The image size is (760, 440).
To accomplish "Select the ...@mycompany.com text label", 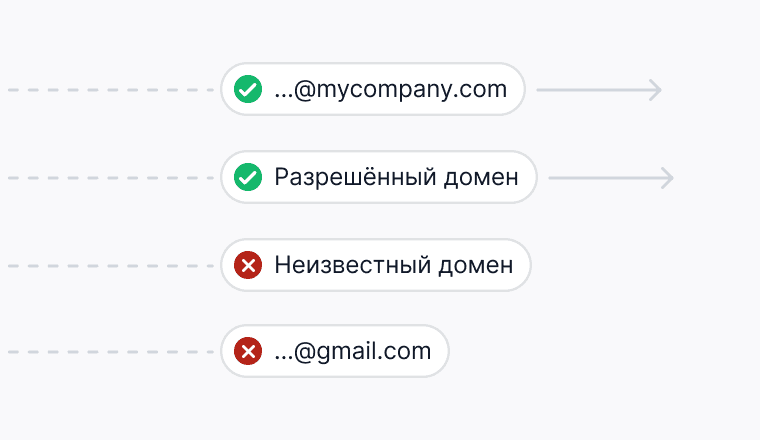I will tap(391, 90).
